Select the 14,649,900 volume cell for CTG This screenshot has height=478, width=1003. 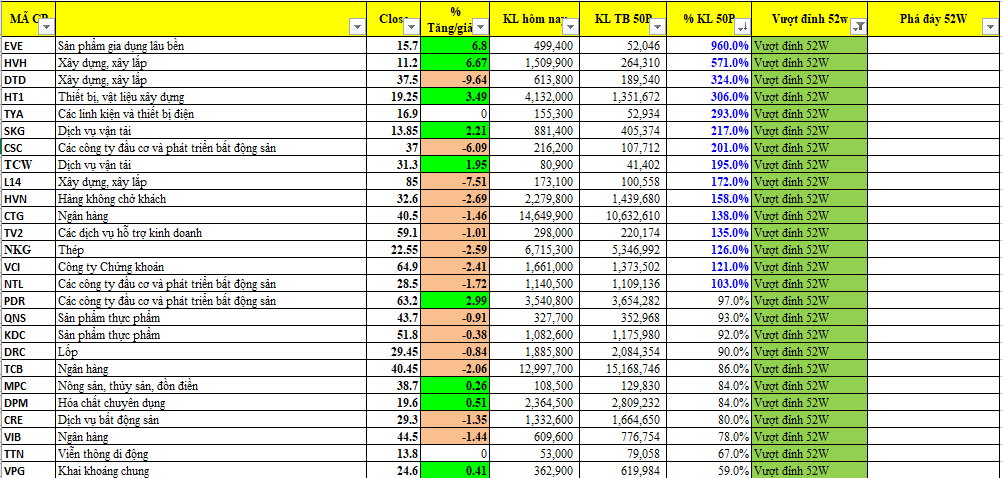point(535,215)
